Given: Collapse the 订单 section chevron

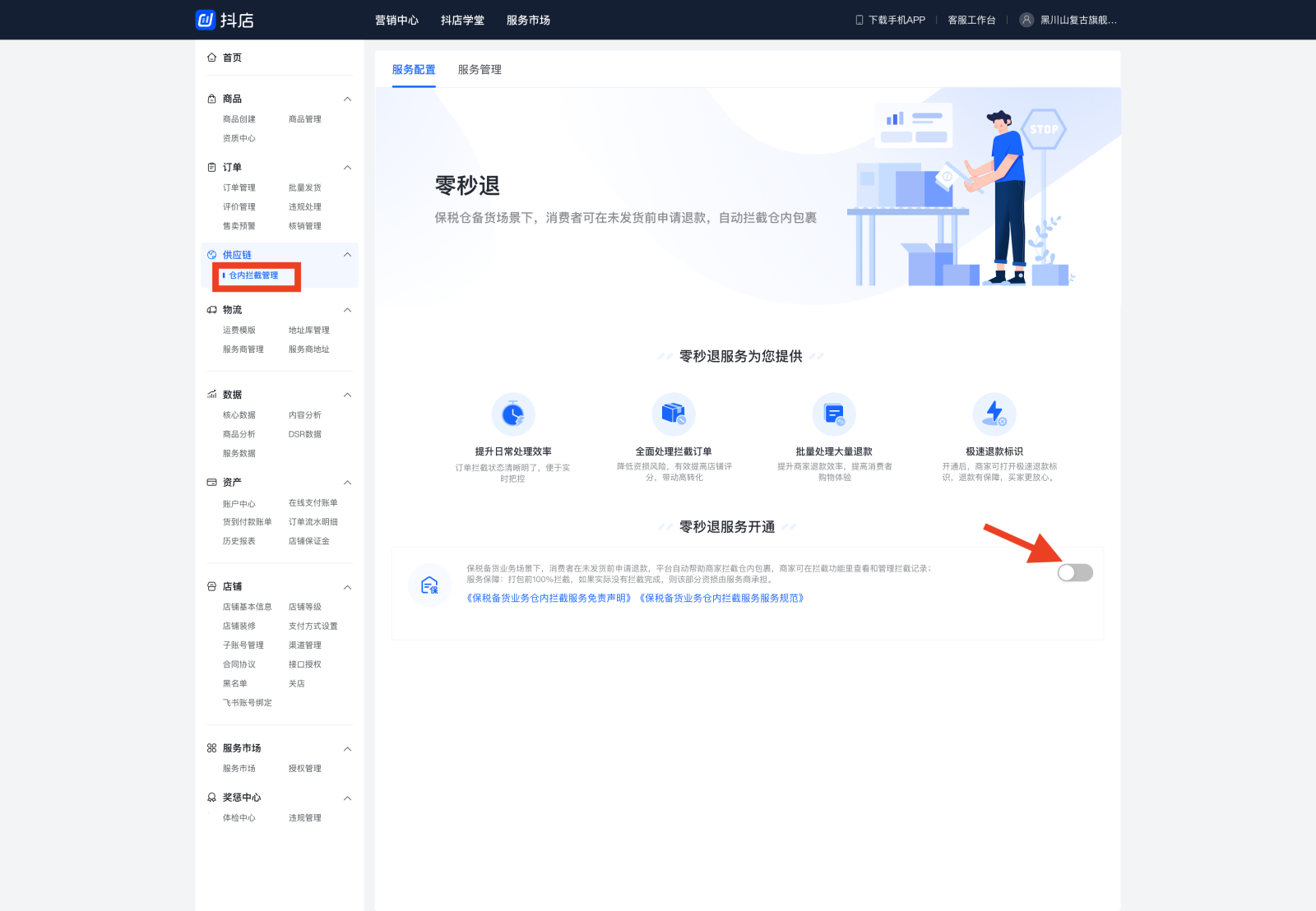Looking at the screenshot, I should point(347,168).
